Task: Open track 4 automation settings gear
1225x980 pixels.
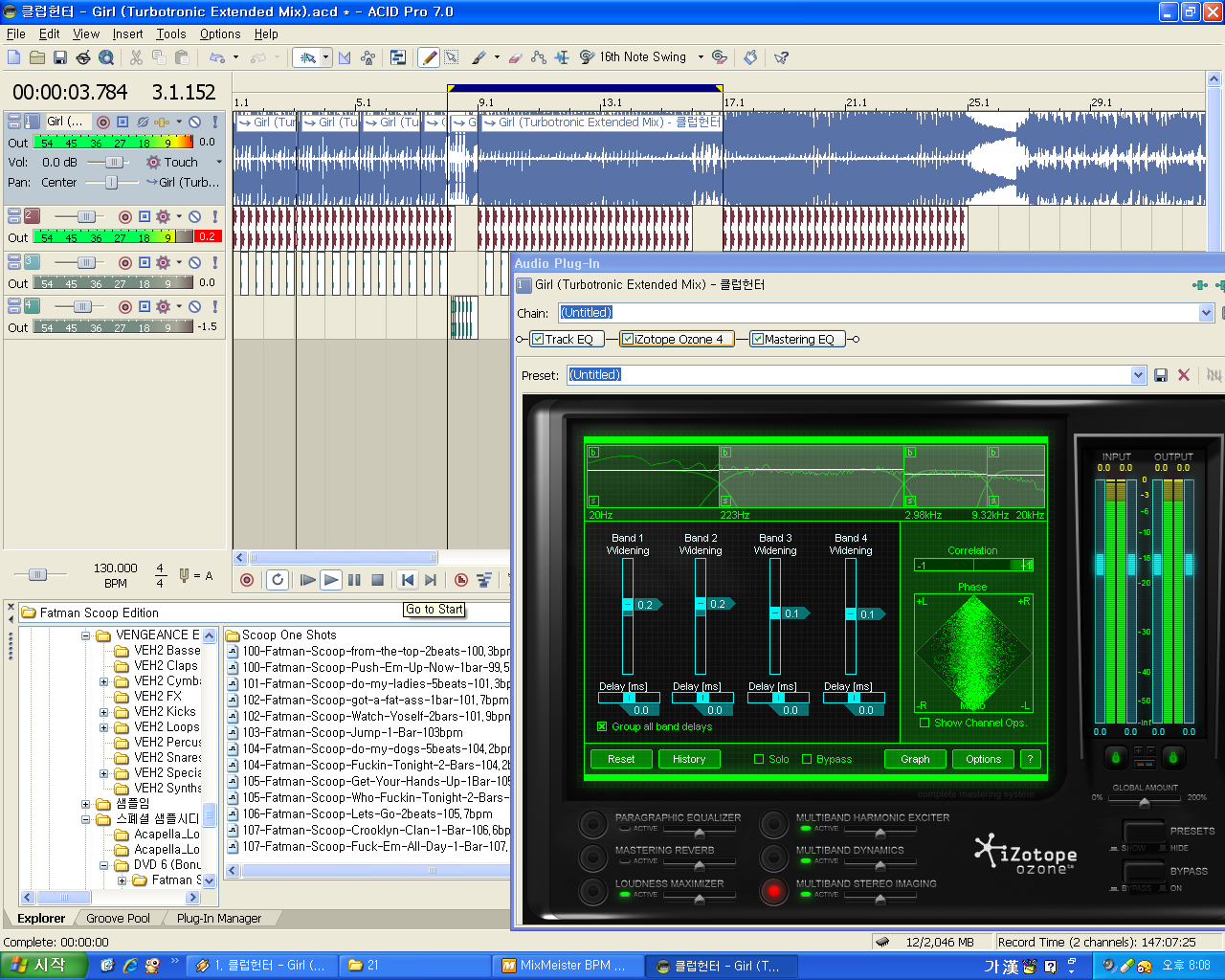Action: pos(163,306)
